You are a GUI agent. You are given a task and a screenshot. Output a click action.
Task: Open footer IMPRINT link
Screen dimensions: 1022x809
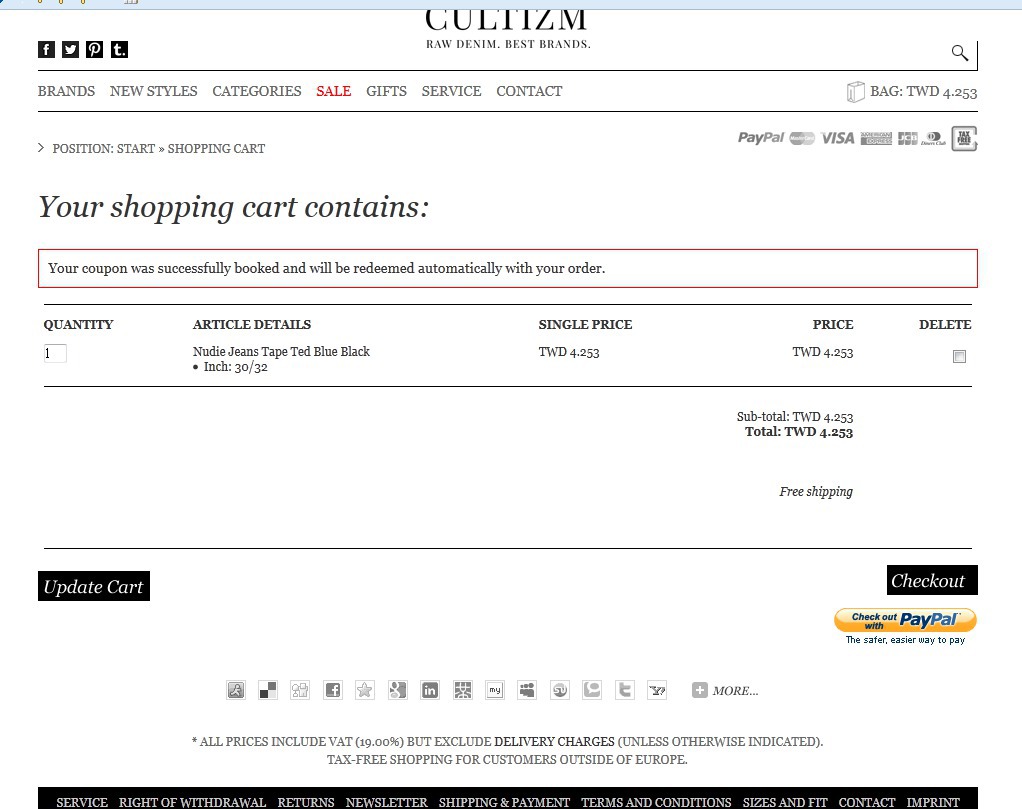pyautogui.click(x=933, y=802)
